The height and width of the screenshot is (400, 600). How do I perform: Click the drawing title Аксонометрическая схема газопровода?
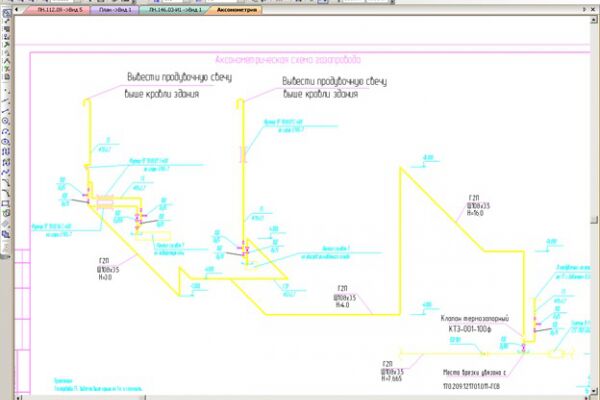288,60
